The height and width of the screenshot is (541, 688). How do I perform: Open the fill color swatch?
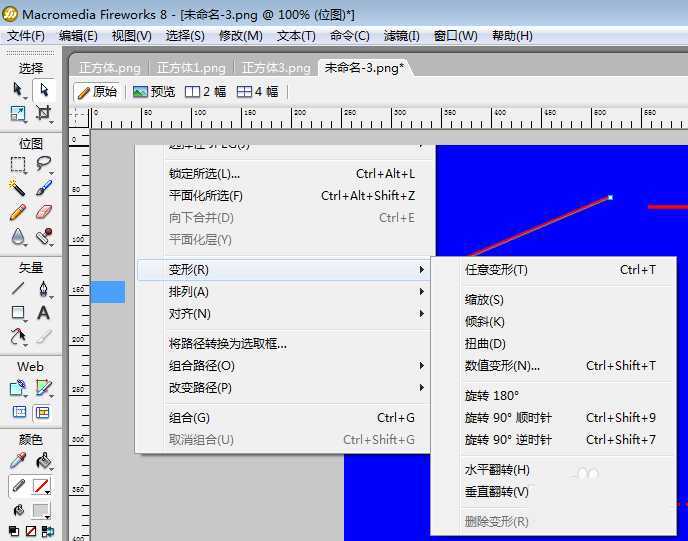click(41, 511)
